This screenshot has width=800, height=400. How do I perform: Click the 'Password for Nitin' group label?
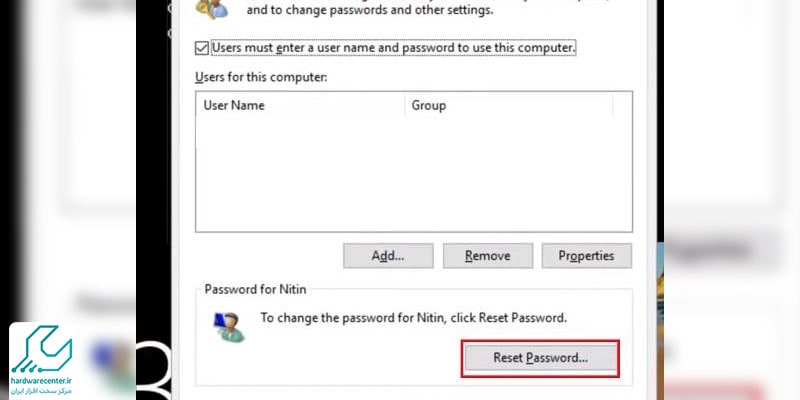coord(255,289)
